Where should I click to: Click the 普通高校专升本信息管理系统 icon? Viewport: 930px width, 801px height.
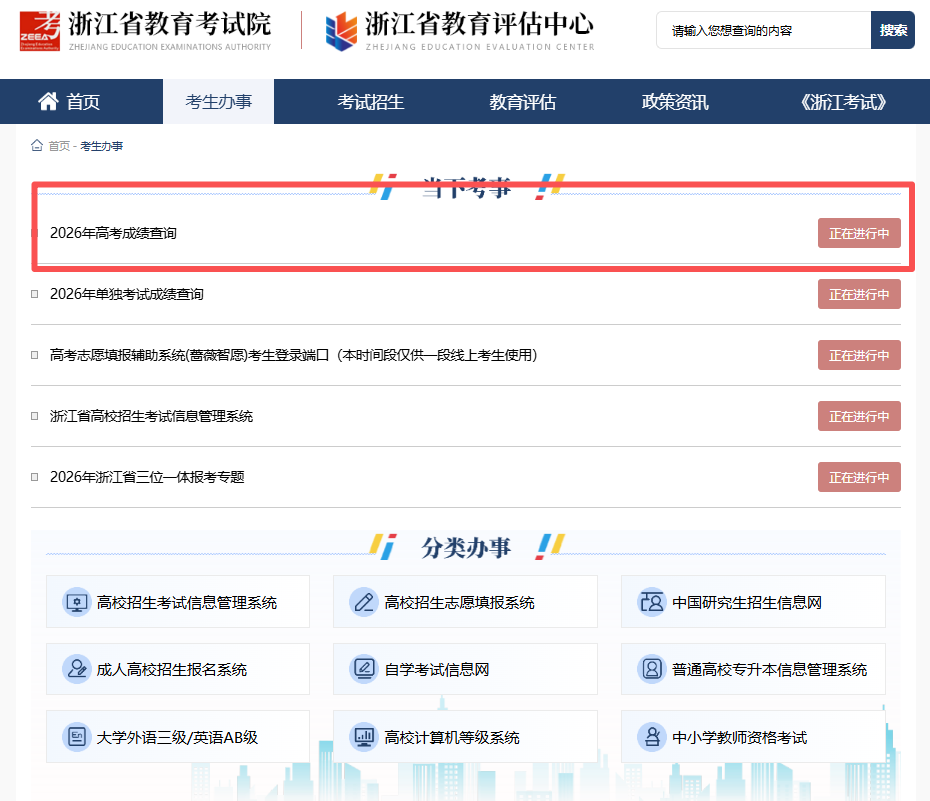click(x=652, y=669)
